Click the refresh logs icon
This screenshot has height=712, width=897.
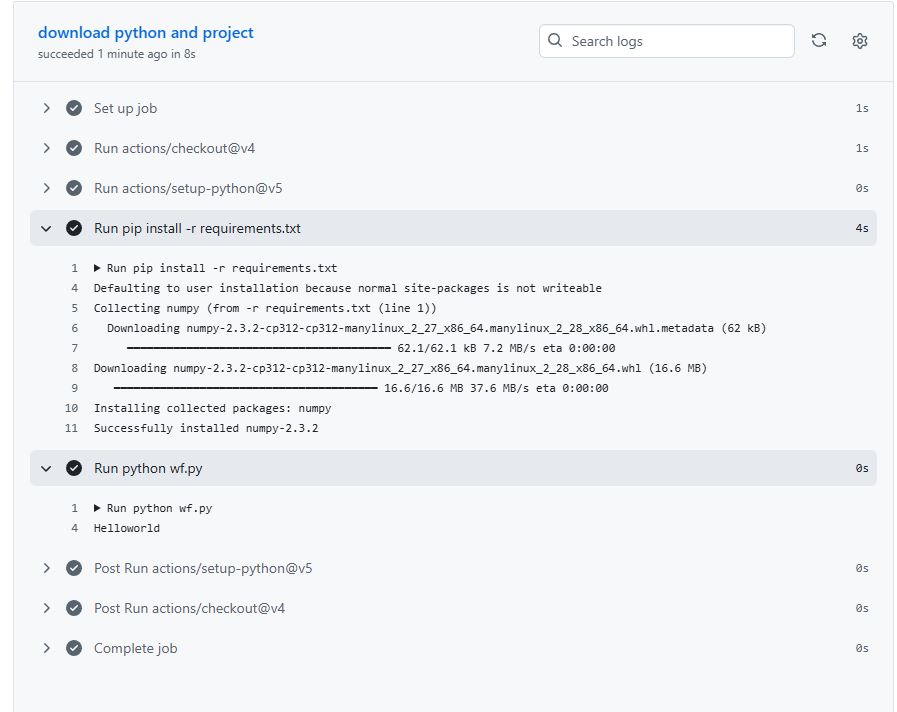click(x=818, y=41)
